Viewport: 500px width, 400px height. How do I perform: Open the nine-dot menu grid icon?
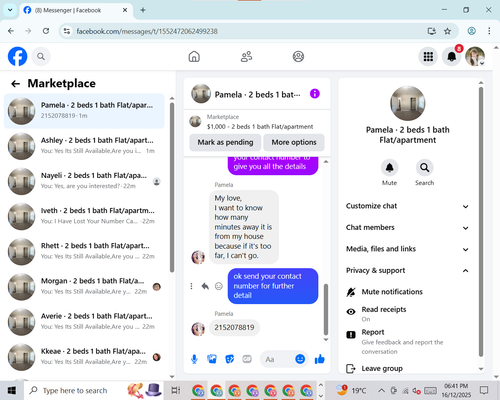[428, 56]
